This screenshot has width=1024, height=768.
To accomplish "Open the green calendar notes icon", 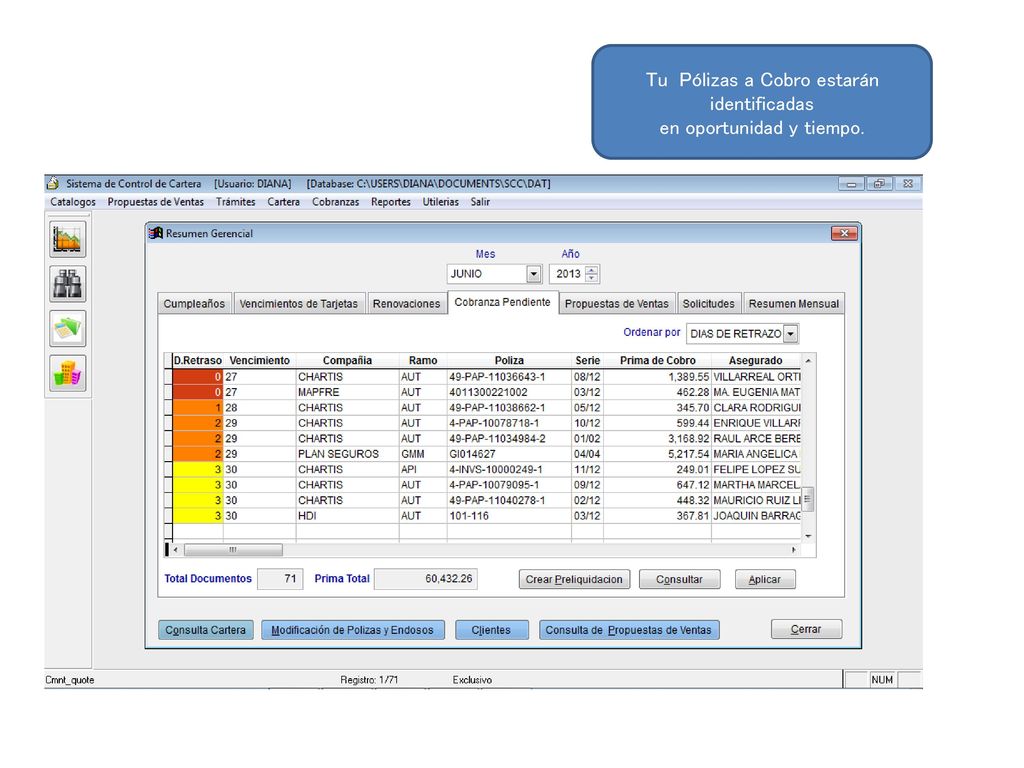I will pyautogui.click(x=68, y=328).
